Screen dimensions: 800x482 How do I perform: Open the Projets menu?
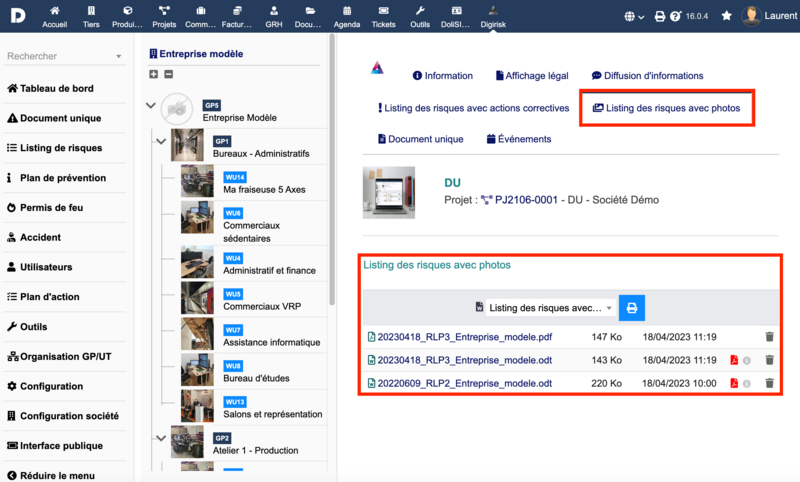coord(164,16)
